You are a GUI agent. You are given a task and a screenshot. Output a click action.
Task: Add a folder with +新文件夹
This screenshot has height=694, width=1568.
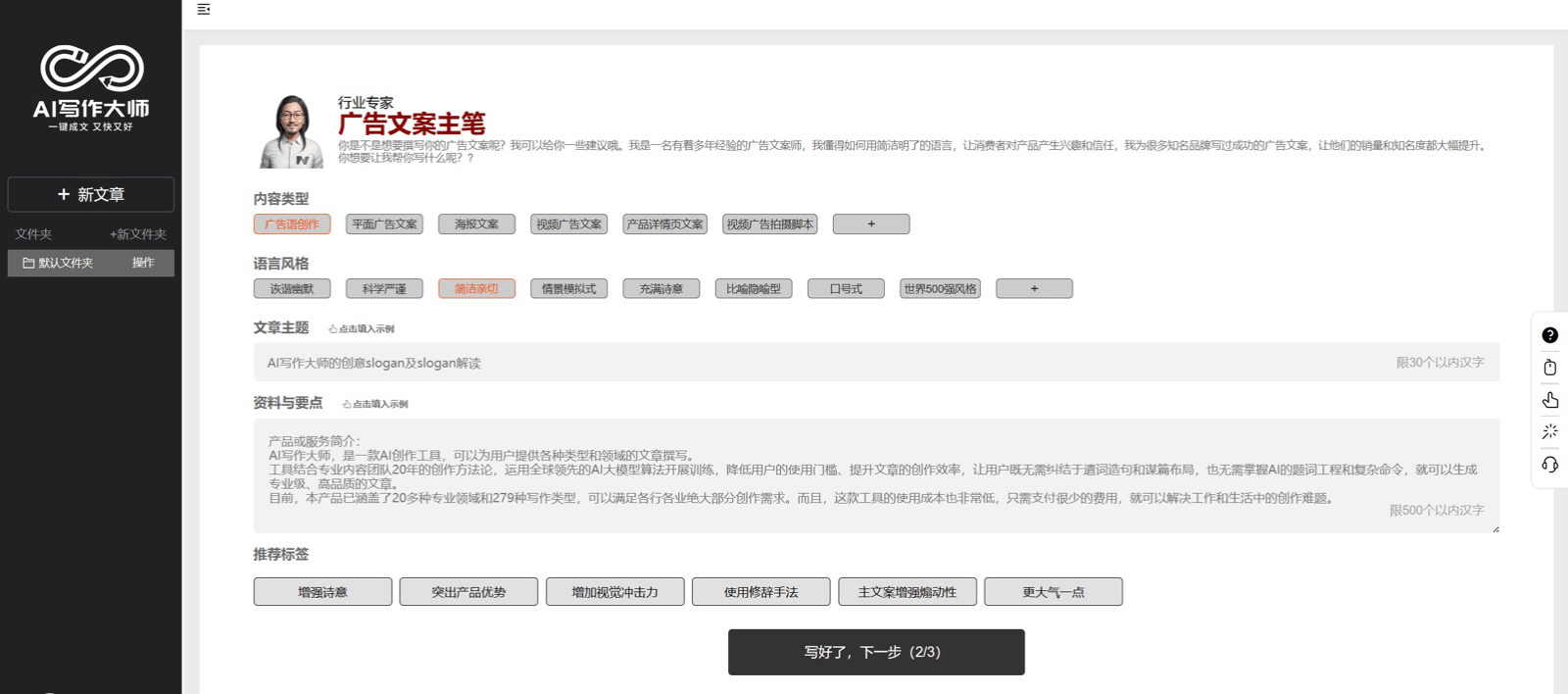138,234
